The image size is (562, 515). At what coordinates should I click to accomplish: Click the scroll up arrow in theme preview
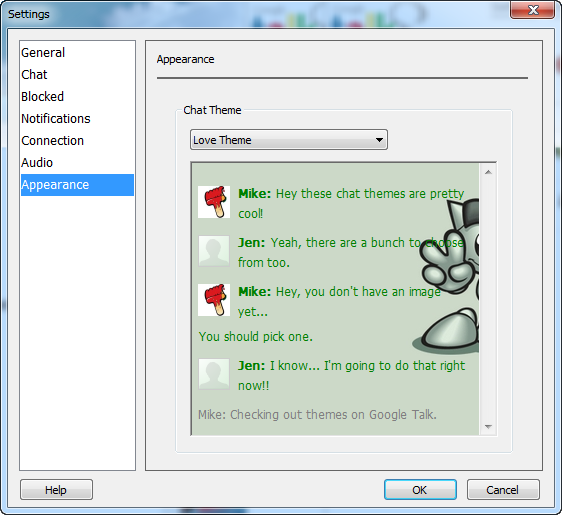click(x=488, y=172)
